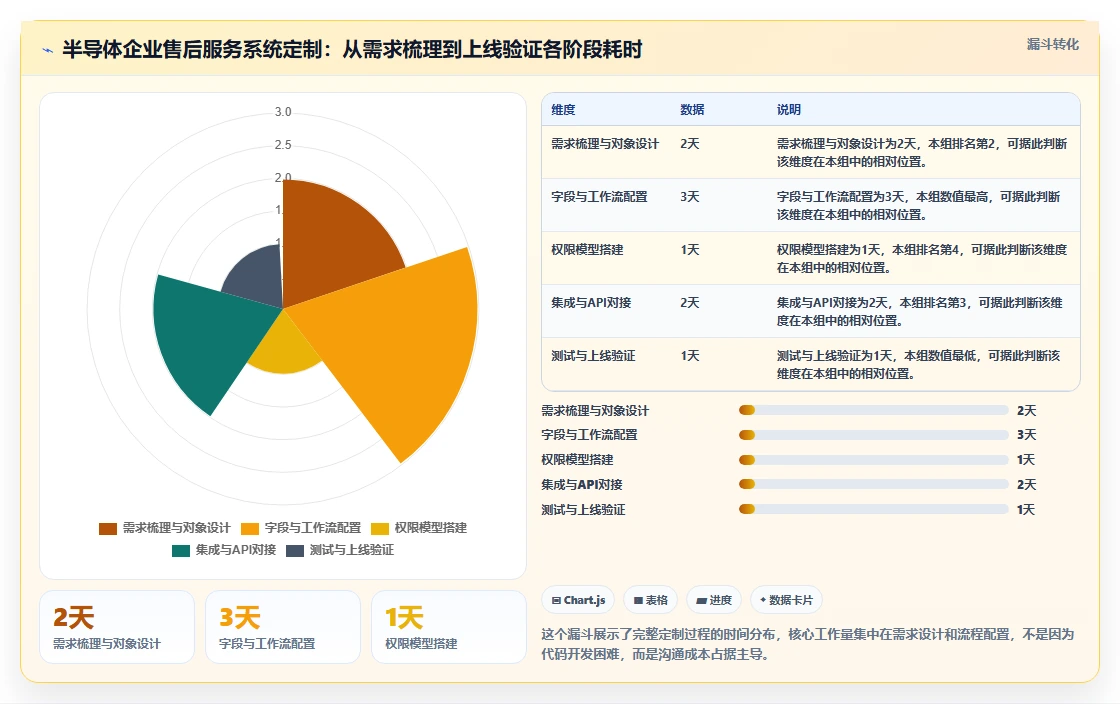Click the 说明 table column header

(789, 110)
